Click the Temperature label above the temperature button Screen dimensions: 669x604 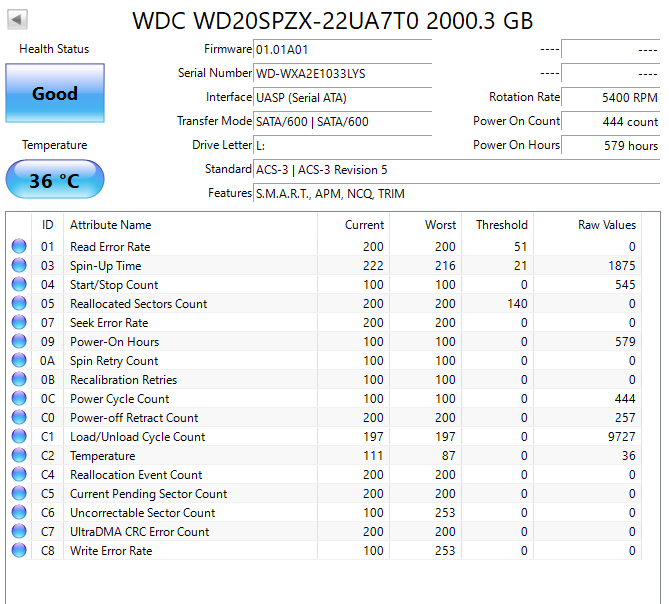[55, 145]
